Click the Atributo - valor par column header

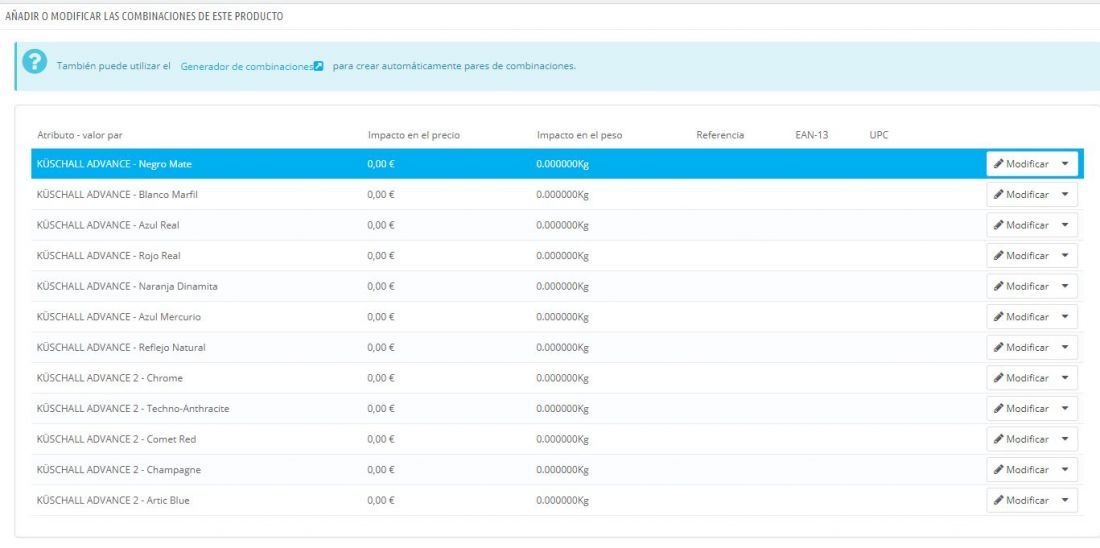point(80,135)
